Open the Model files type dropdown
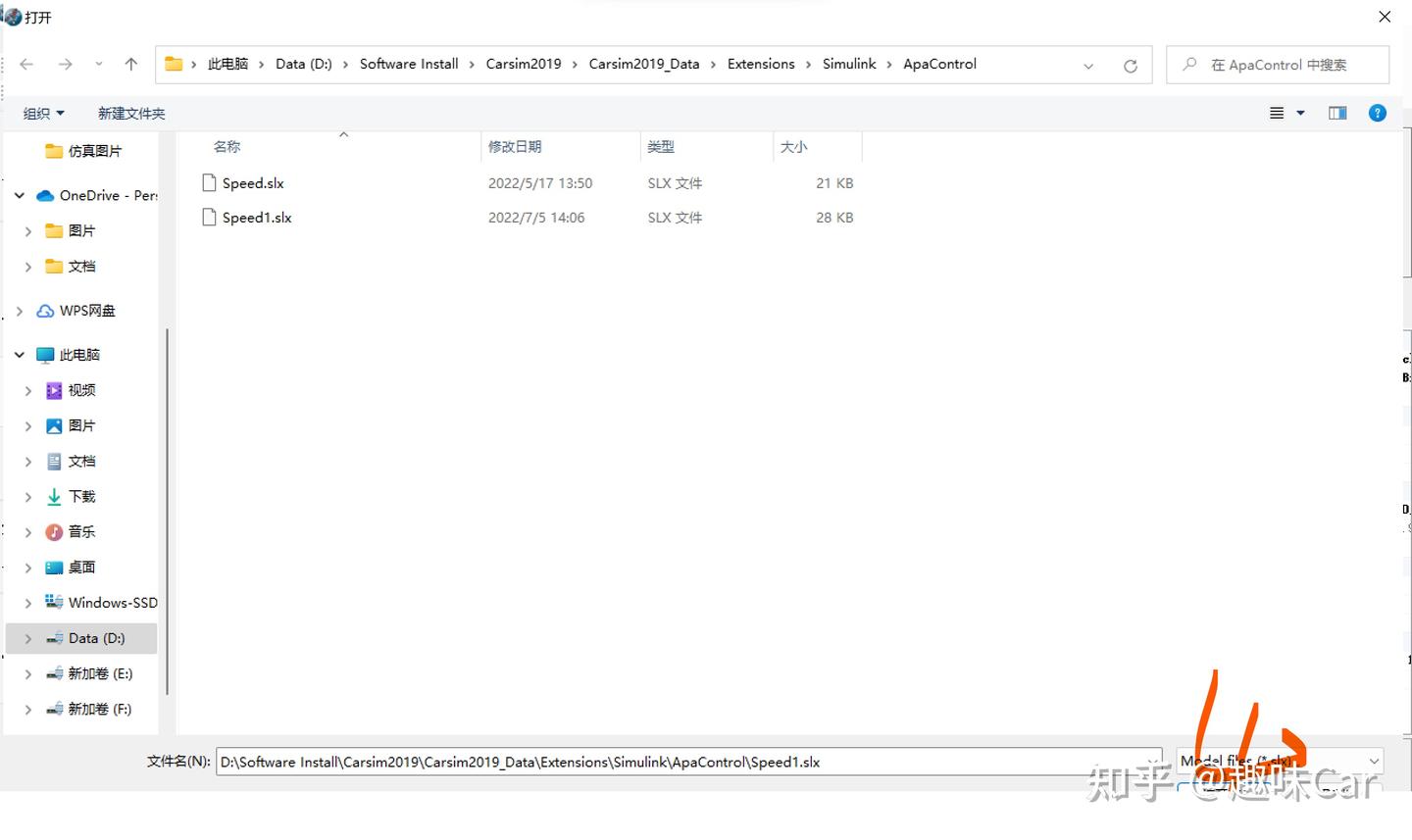1412x840 pixels. click(x=1281, y=761)
